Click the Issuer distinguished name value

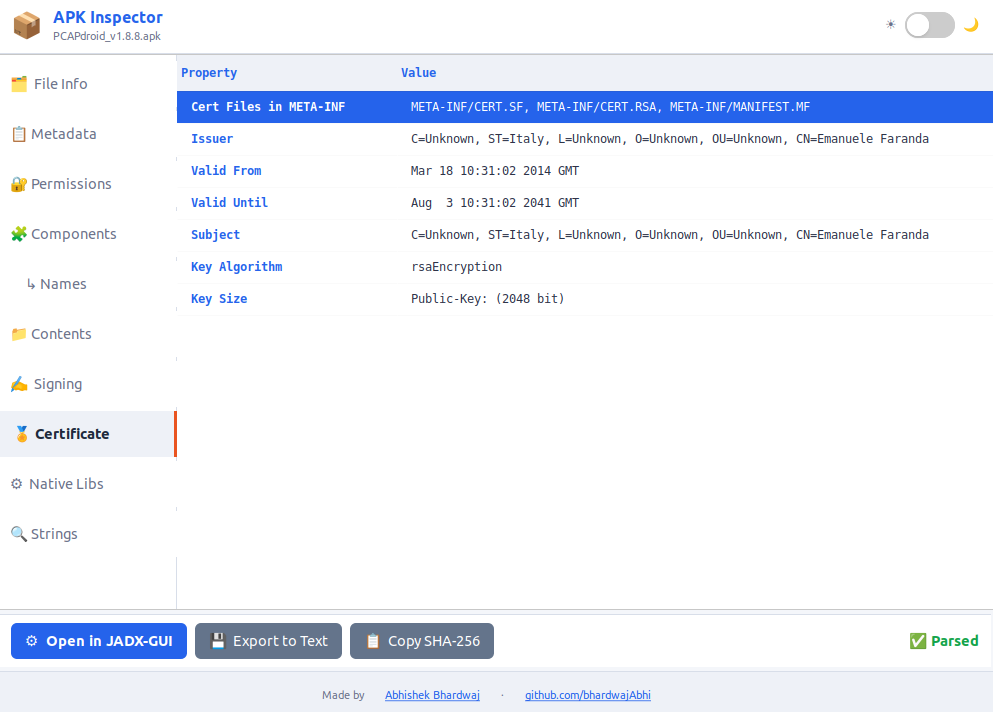[x=670, y=139]
